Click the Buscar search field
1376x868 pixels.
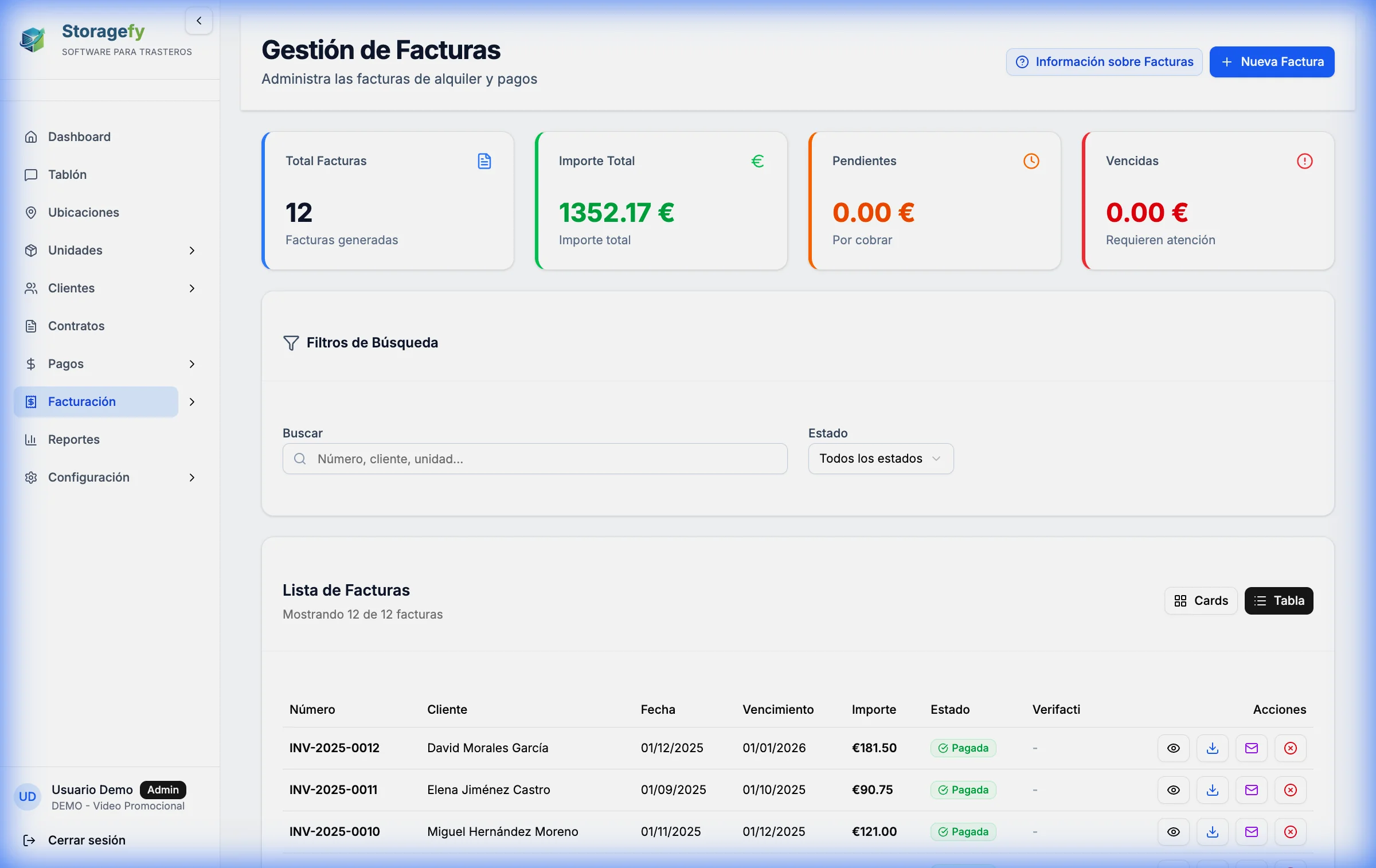tap(534, 459)
